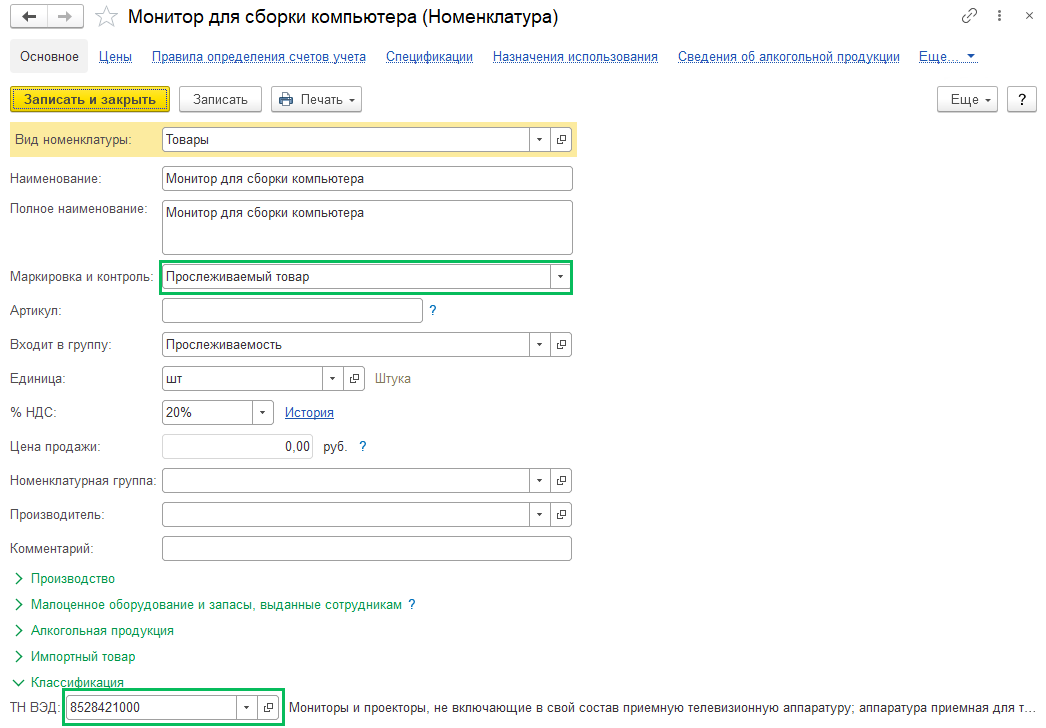Click the Производитель input field

pos(346,514)
